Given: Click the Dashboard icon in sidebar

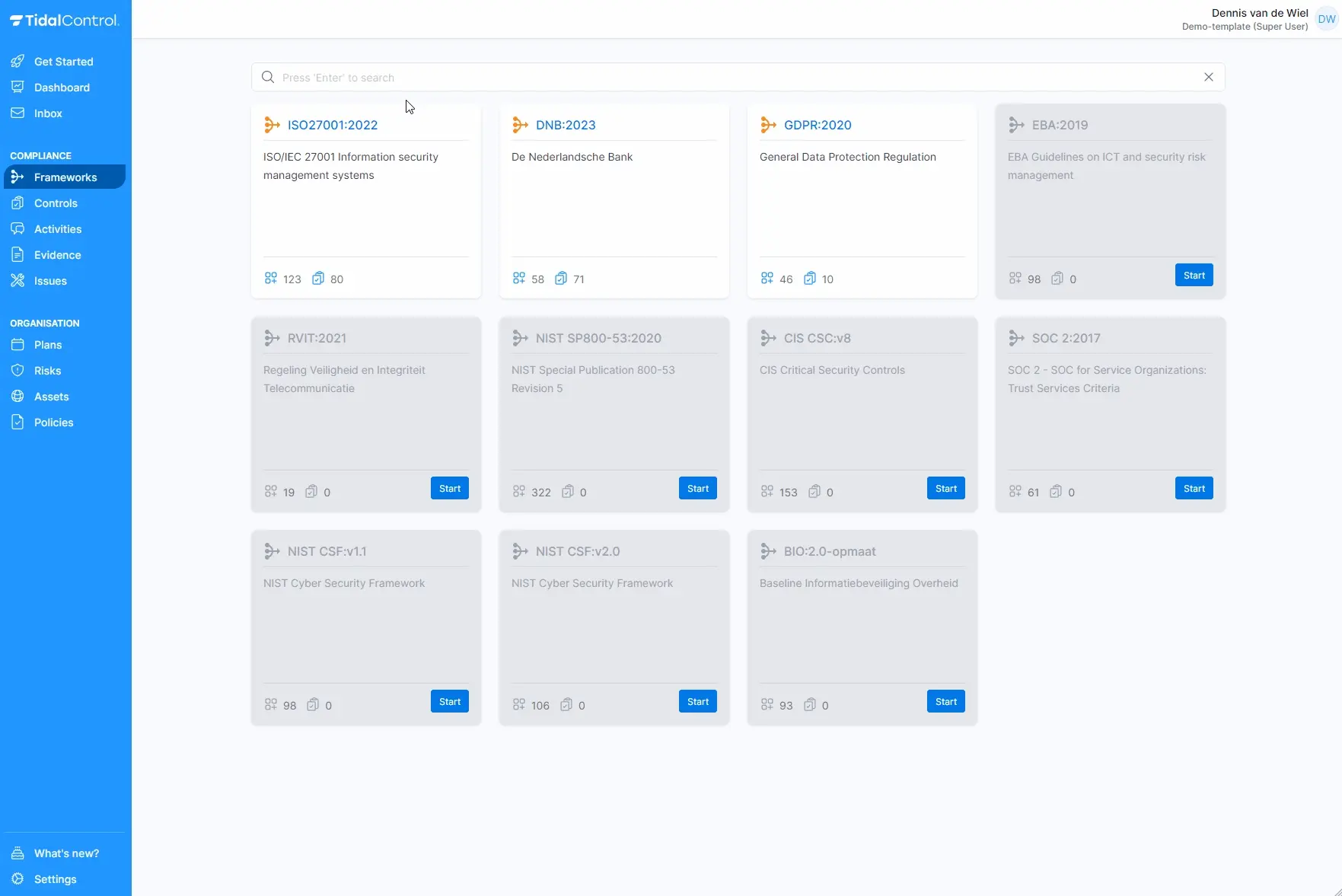Looking at the screenshot, I should click(x=18, y=88).
